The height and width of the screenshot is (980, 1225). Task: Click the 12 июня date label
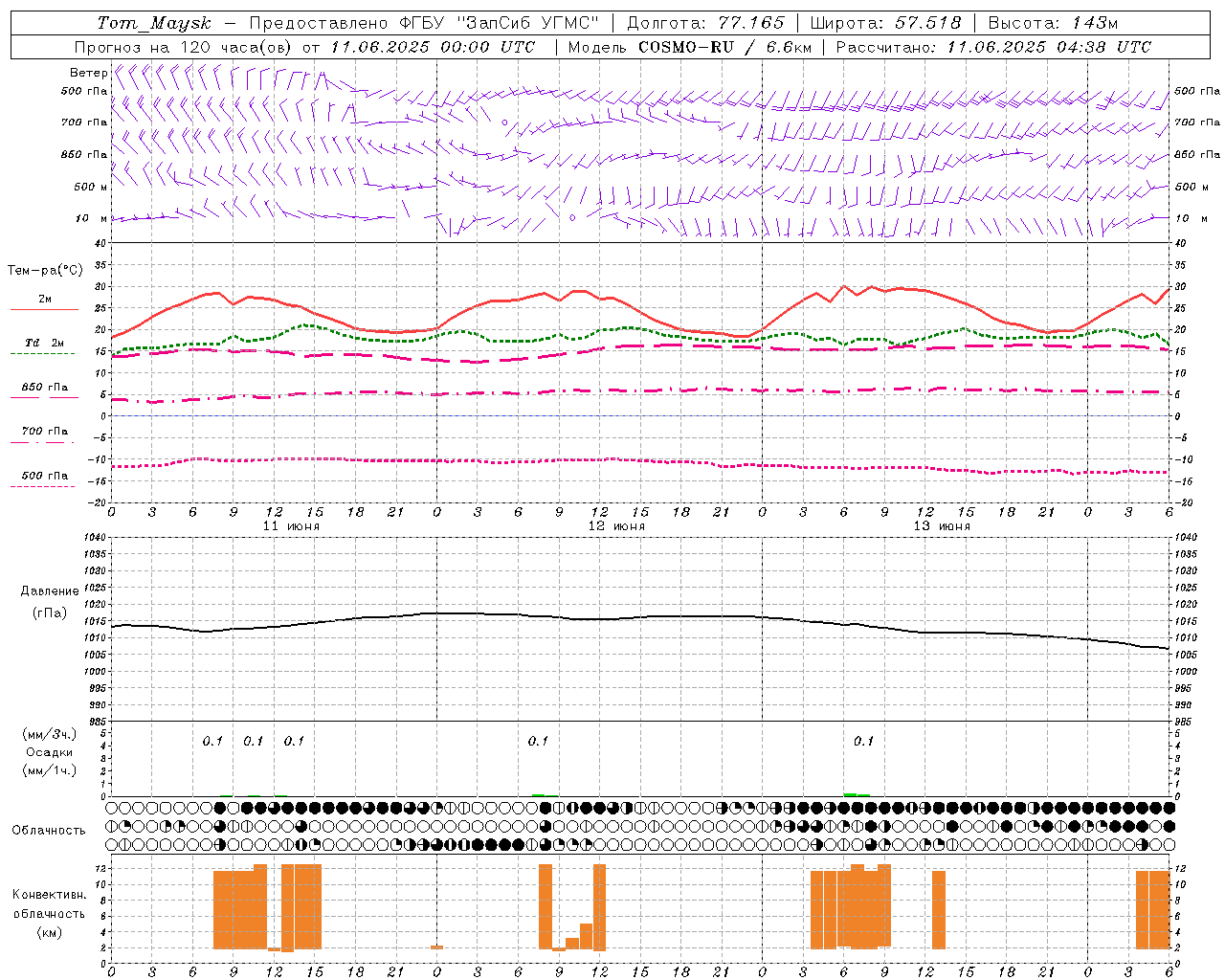tap(616, 526)
